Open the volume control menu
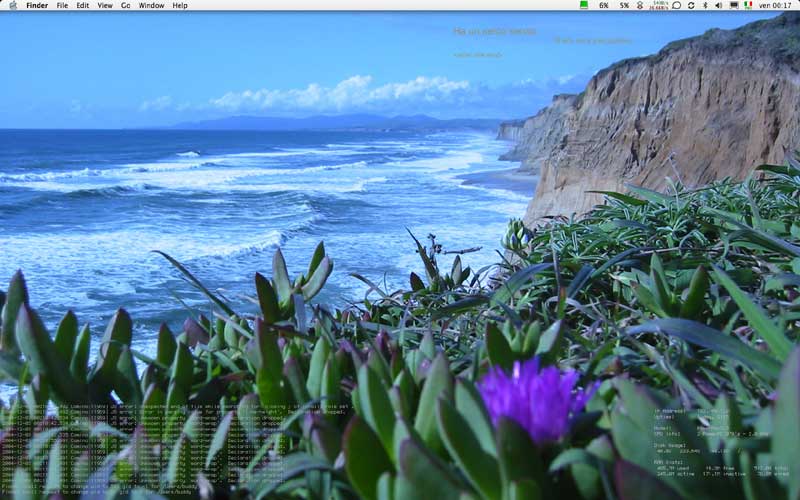The width and height of the screenshot is (800, 500). 718,5
